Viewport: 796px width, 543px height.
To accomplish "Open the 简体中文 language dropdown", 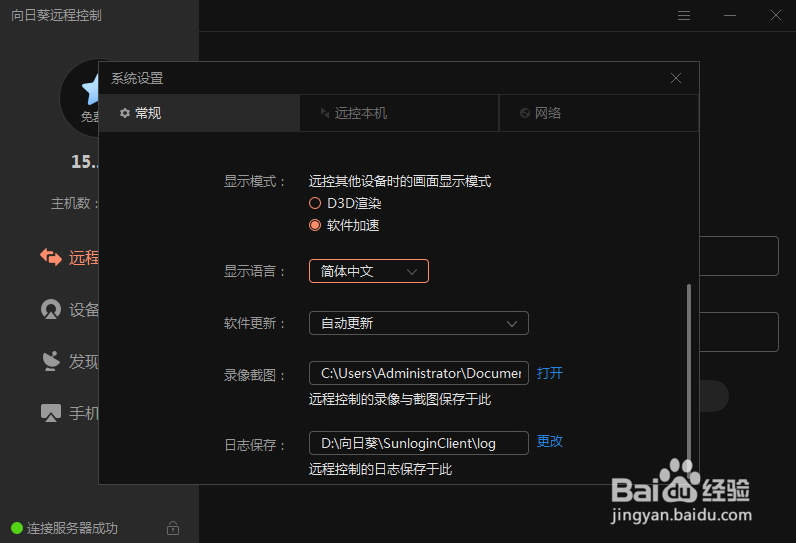I will pos(369,271).
